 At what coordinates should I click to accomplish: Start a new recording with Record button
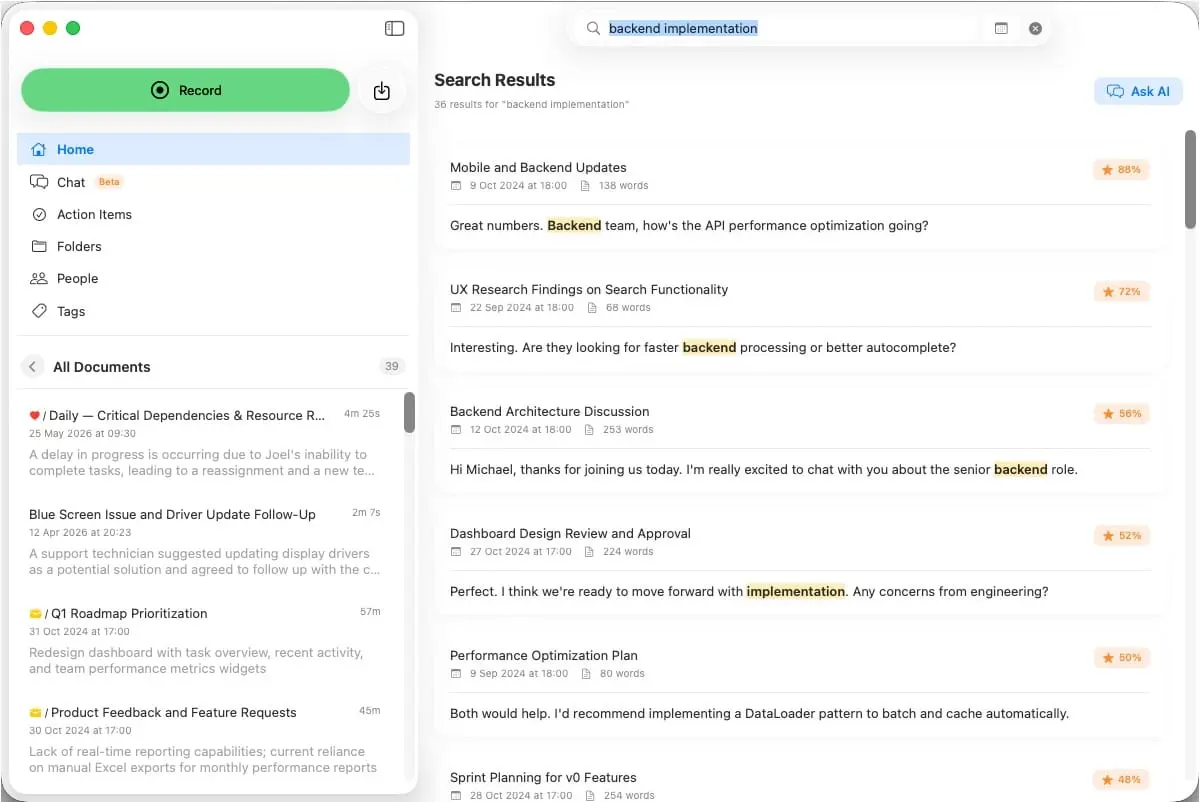[185, 90]
